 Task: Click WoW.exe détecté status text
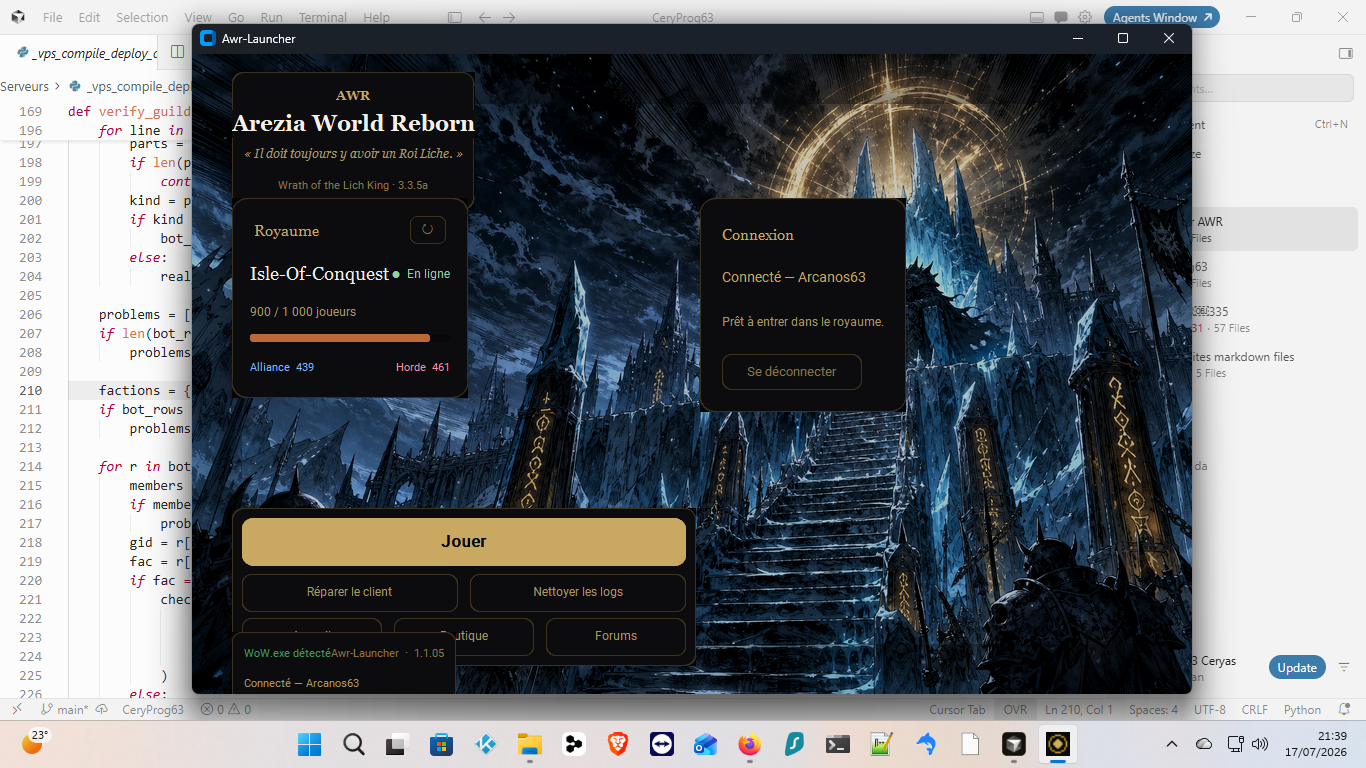pos(287,653)
